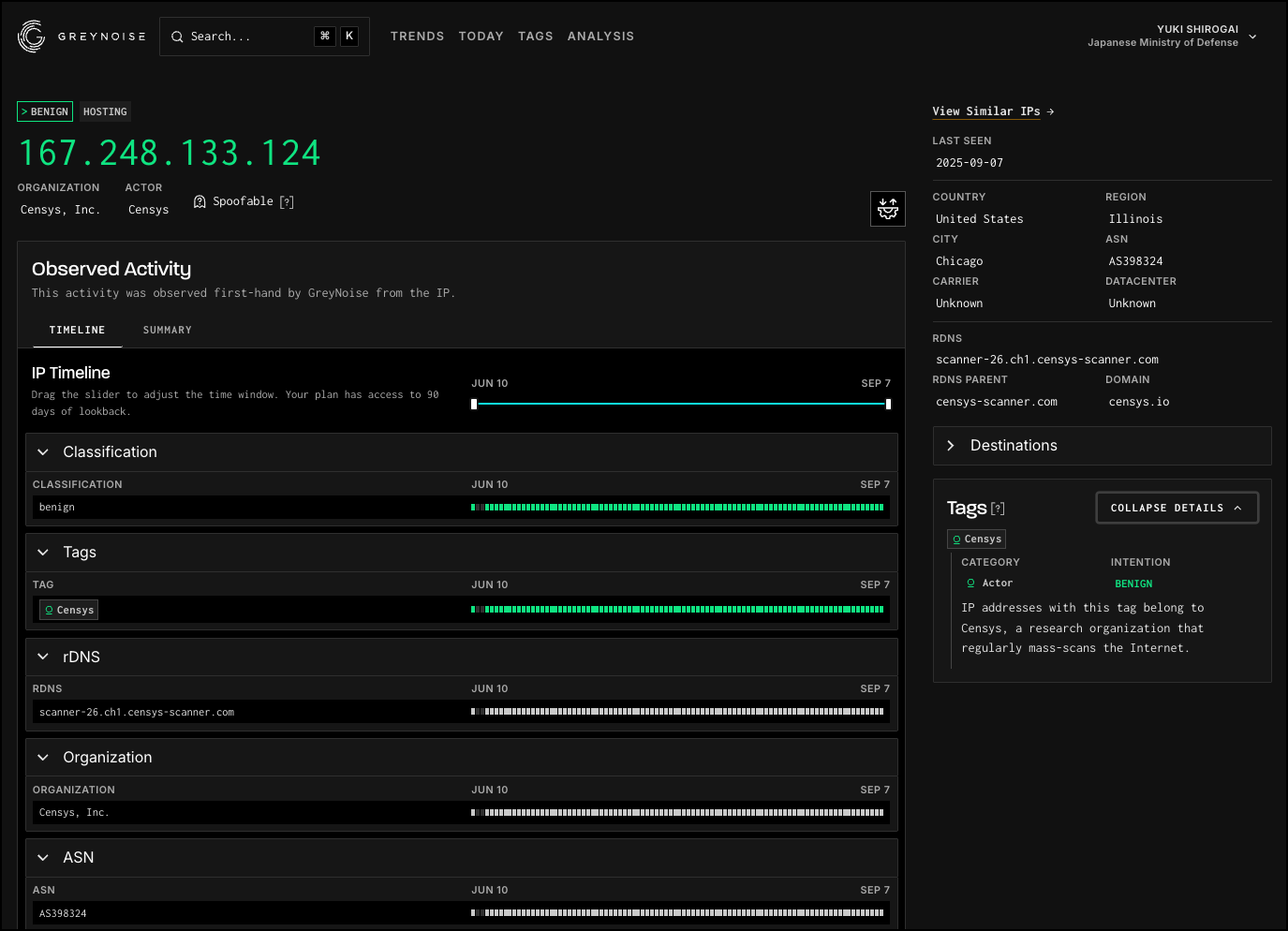Click the right timeline slider handle

(x=888, y=404)
